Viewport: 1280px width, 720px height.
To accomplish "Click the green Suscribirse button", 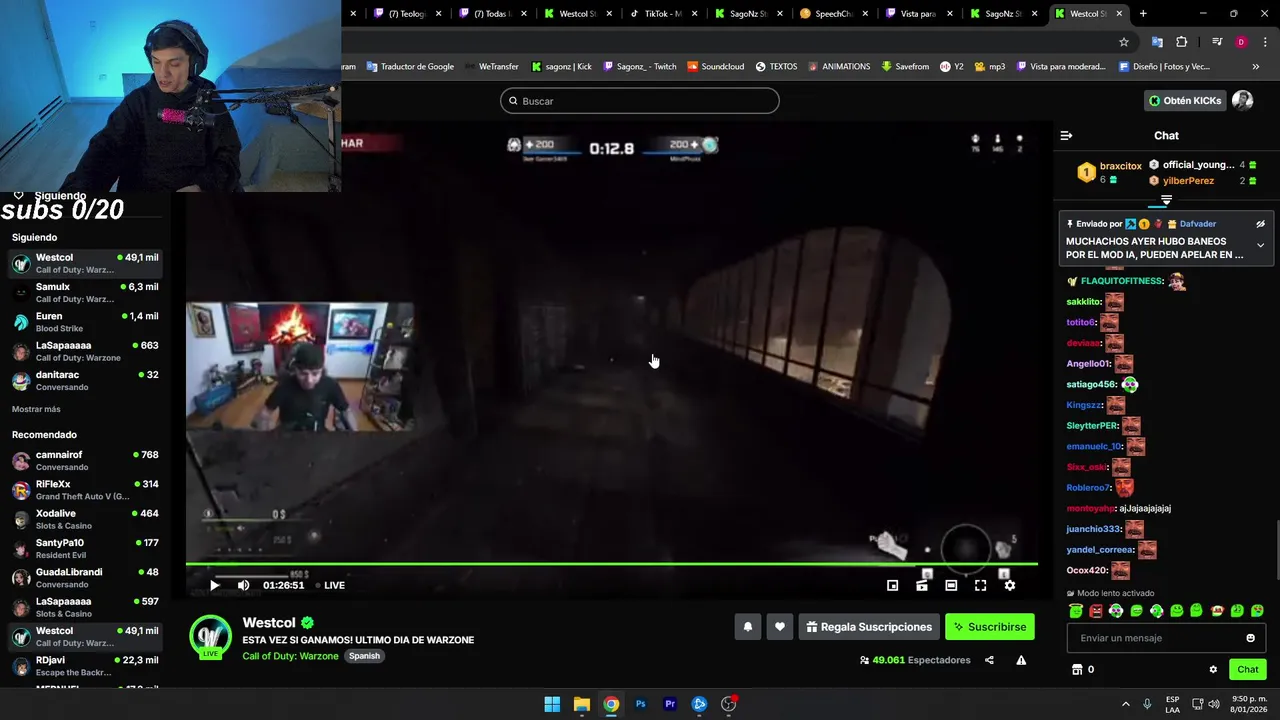I will point(990,627).
